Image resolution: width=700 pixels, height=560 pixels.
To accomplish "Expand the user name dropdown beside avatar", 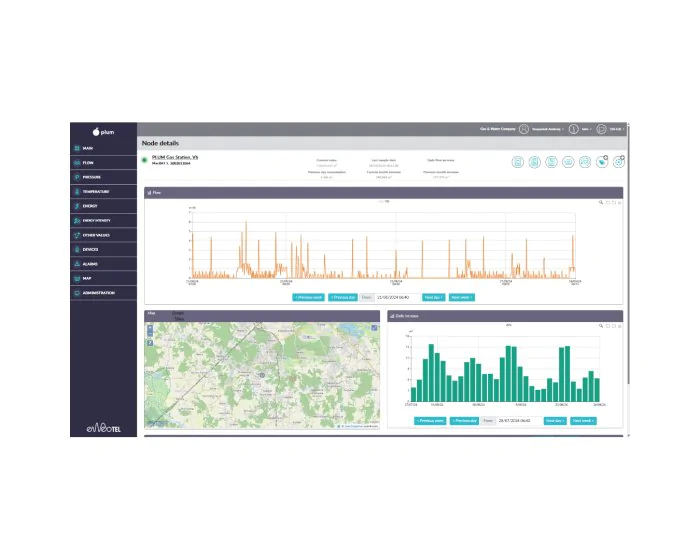I will click(x=548, y=129).
